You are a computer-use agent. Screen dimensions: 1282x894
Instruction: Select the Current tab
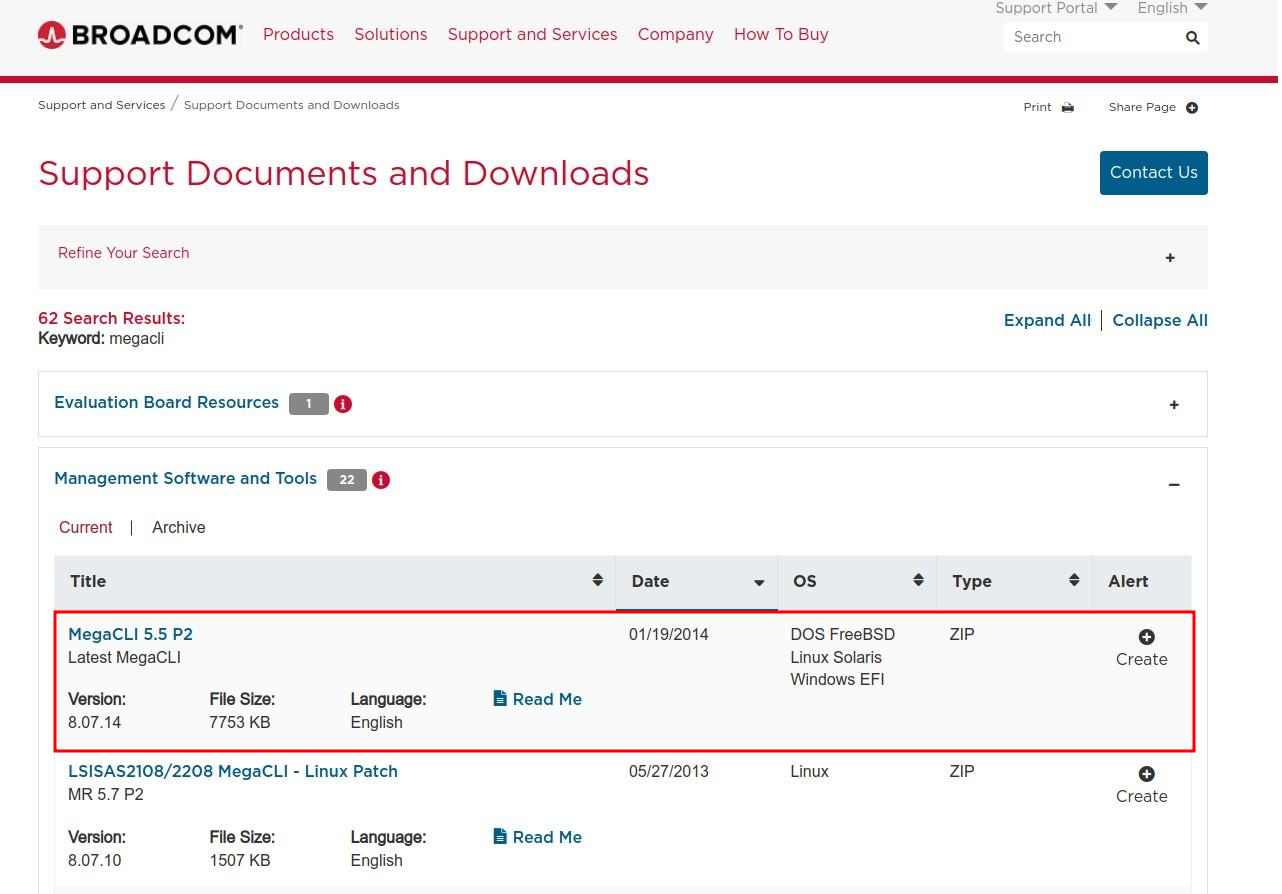86,527
